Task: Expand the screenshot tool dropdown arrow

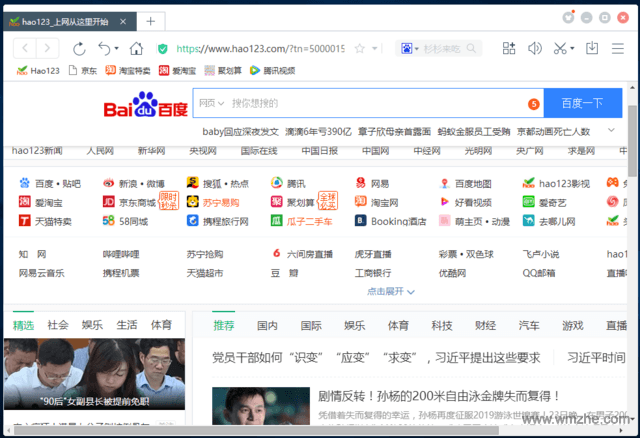Action: click(x=572, y=48)
